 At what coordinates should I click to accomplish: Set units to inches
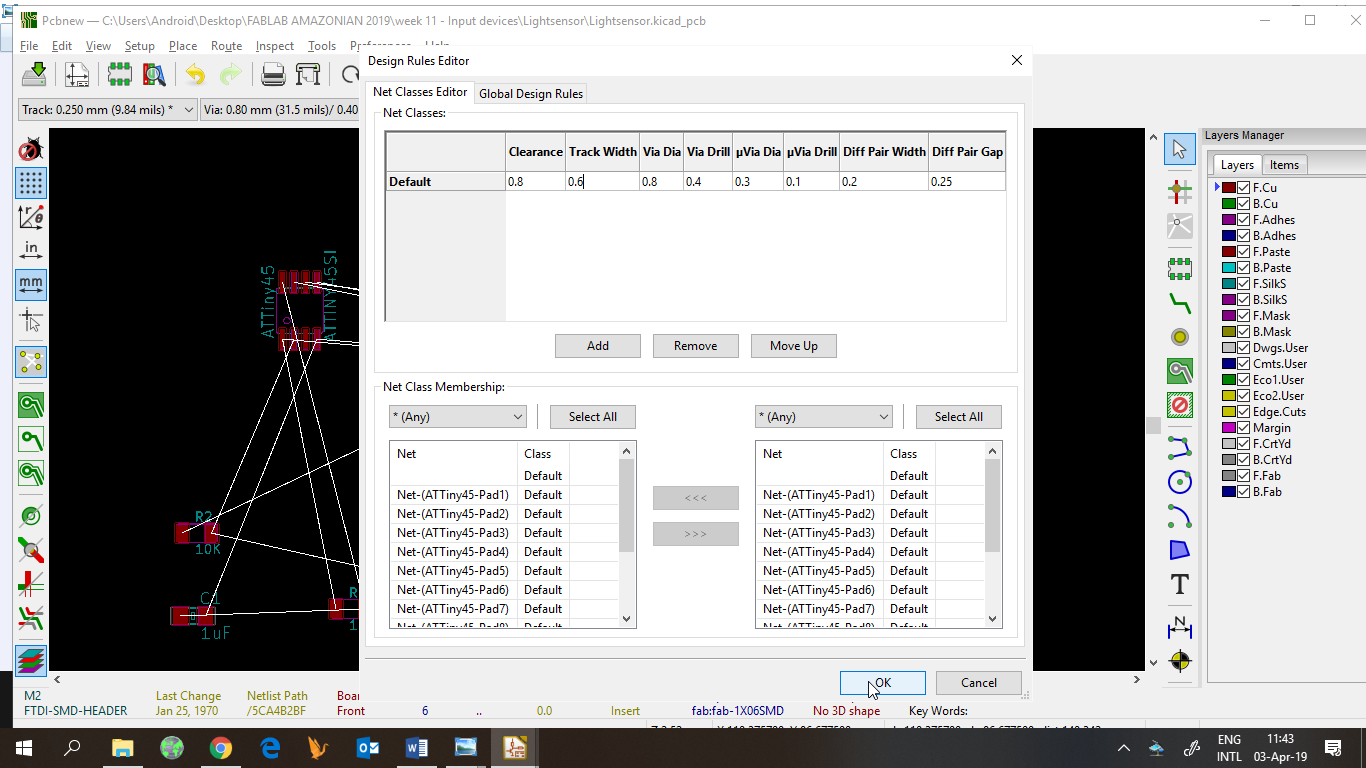[31, 250]
